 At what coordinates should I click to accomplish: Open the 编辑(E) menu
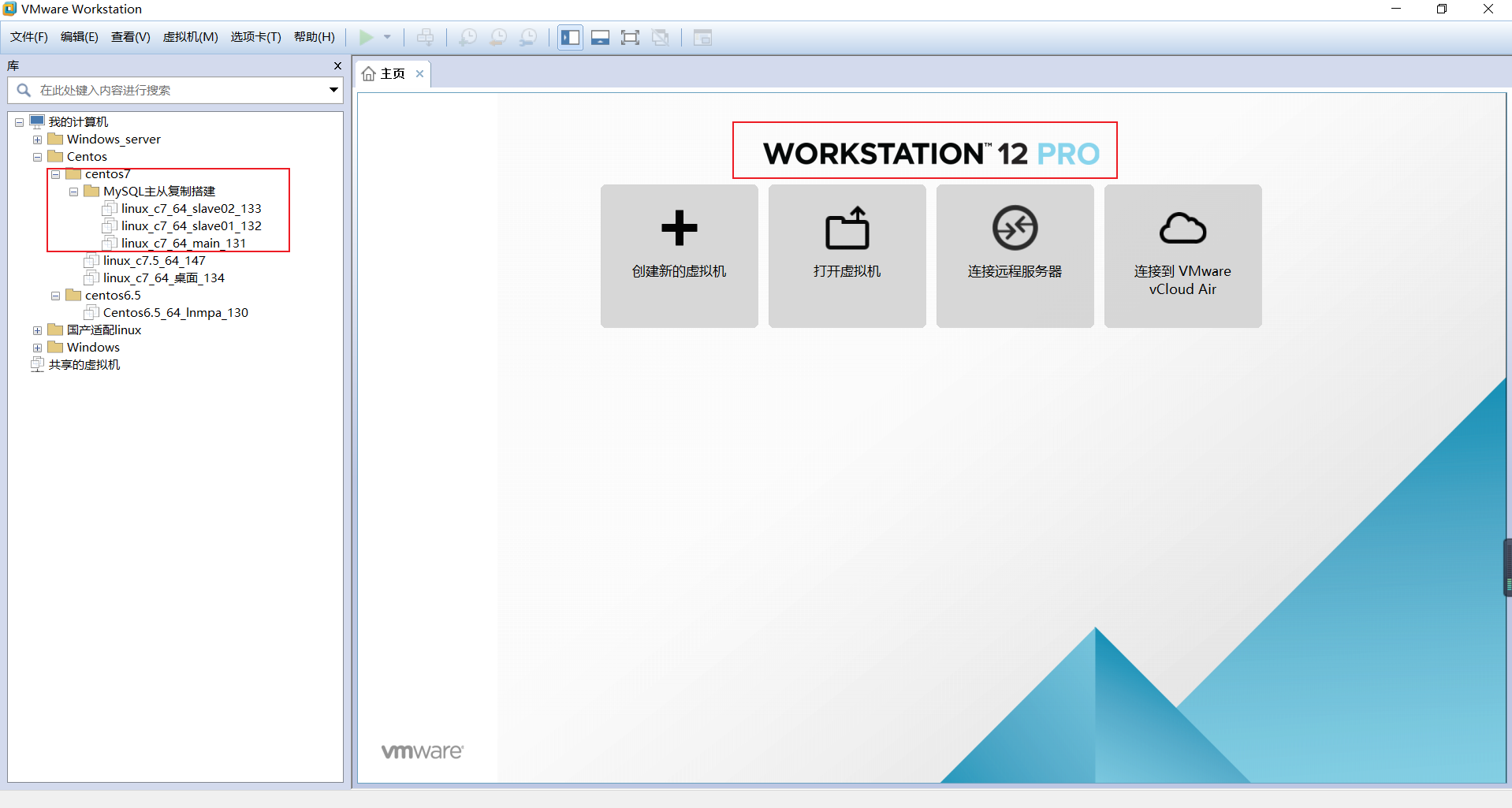(x=80, y=37)
